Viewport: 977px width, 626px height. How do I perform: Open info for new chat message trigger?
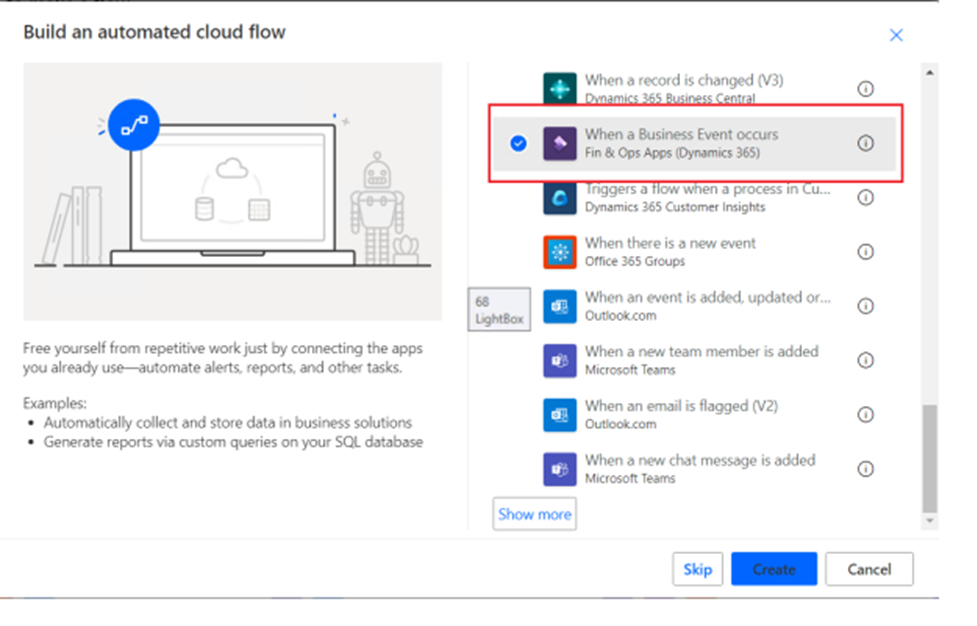(x=865, y=468)
